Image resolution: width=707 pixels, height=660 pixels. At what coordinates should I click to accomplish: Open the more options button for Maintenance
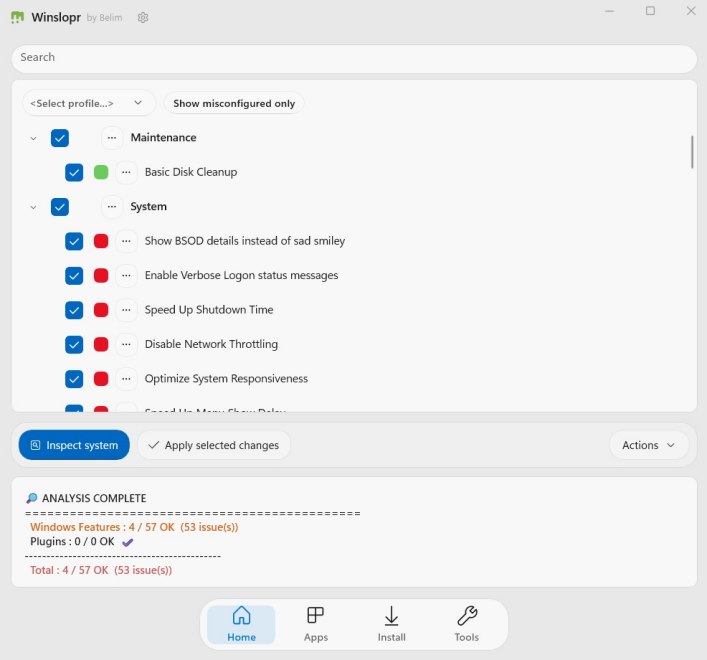(112, 138)
